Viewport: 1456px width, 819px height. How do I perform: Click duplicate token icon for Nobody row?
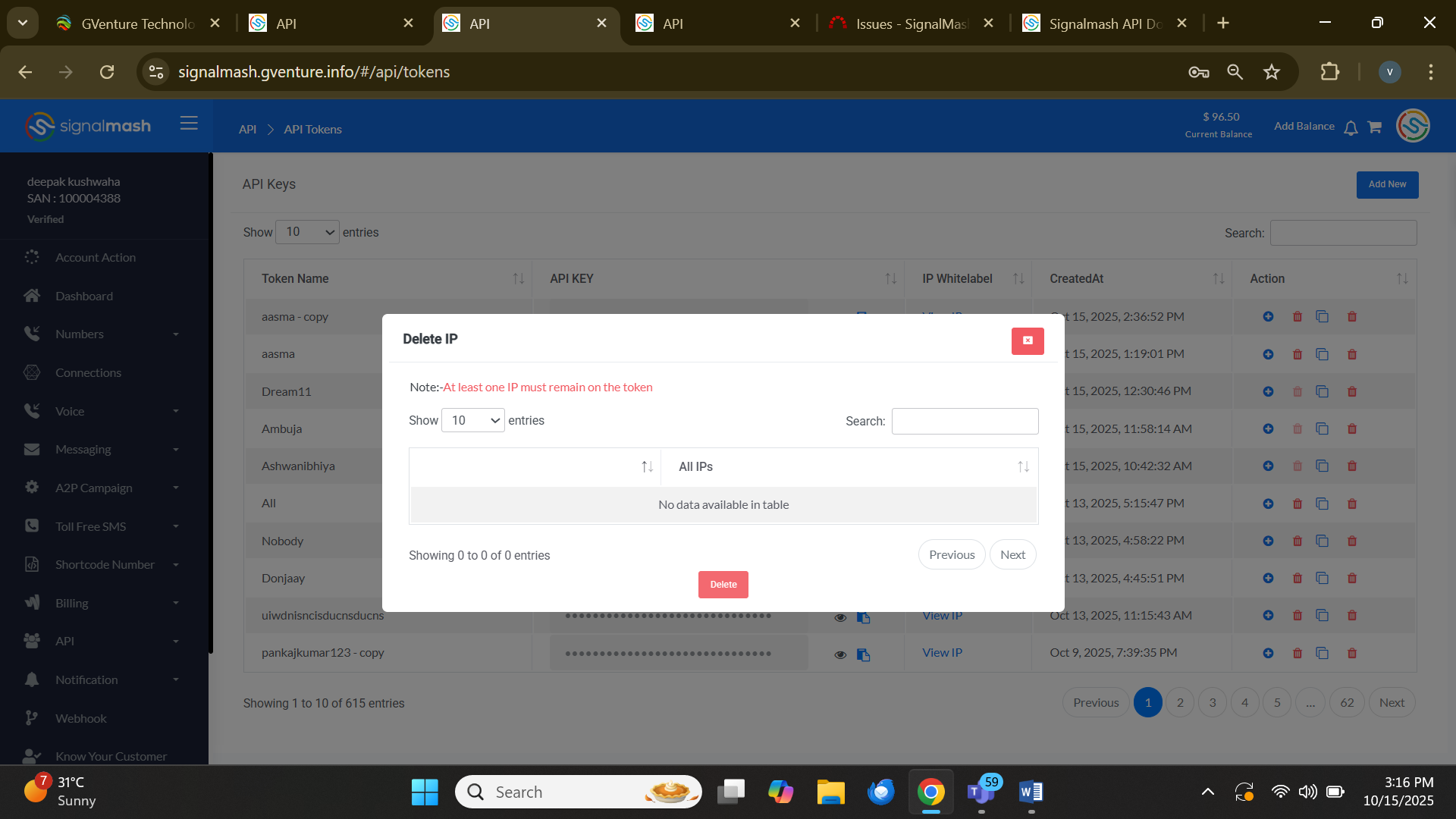pyautogui.click(x=1322, y=541)
